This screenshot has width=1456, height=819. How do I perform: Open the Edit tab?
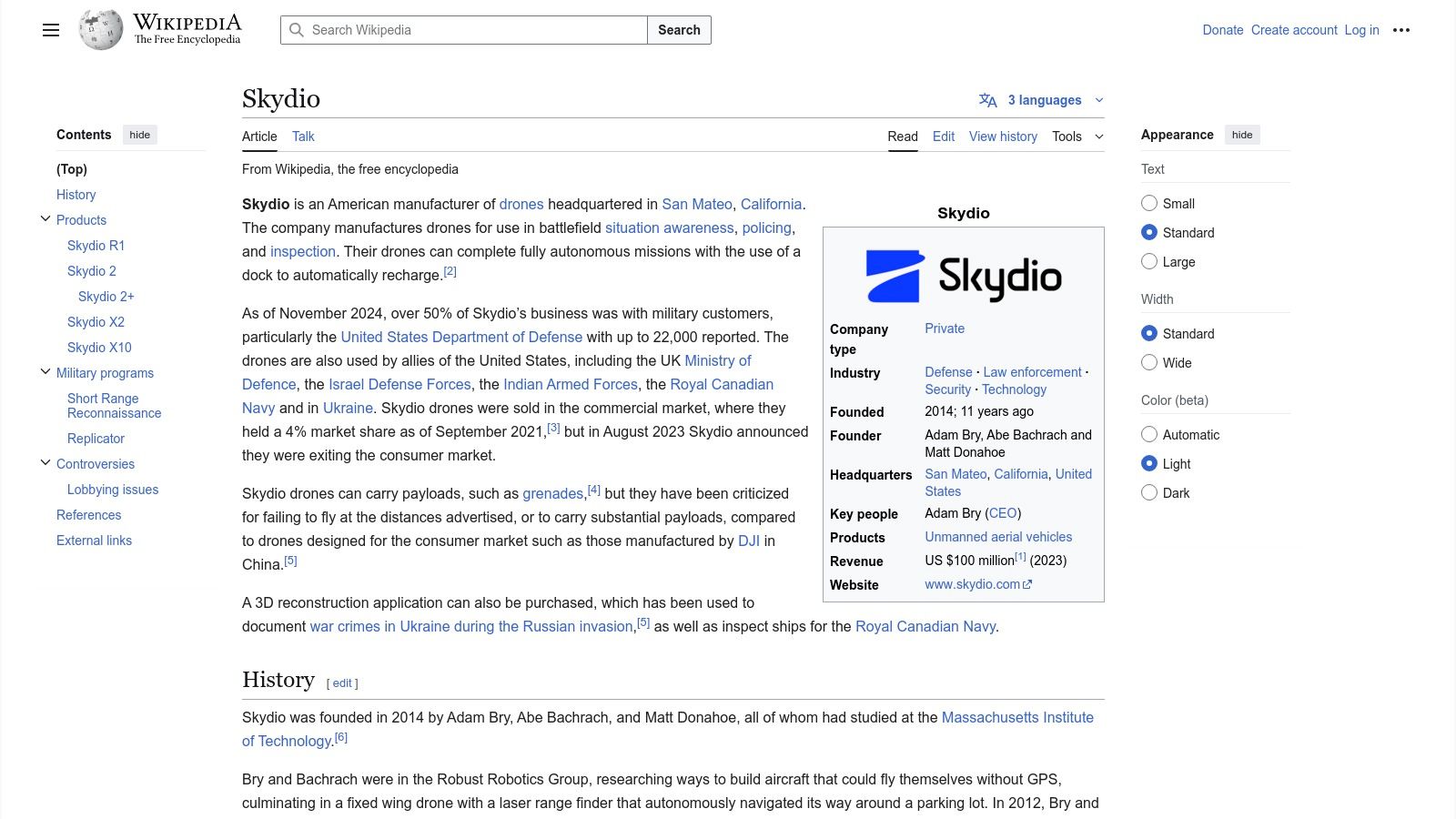point(944,136)
